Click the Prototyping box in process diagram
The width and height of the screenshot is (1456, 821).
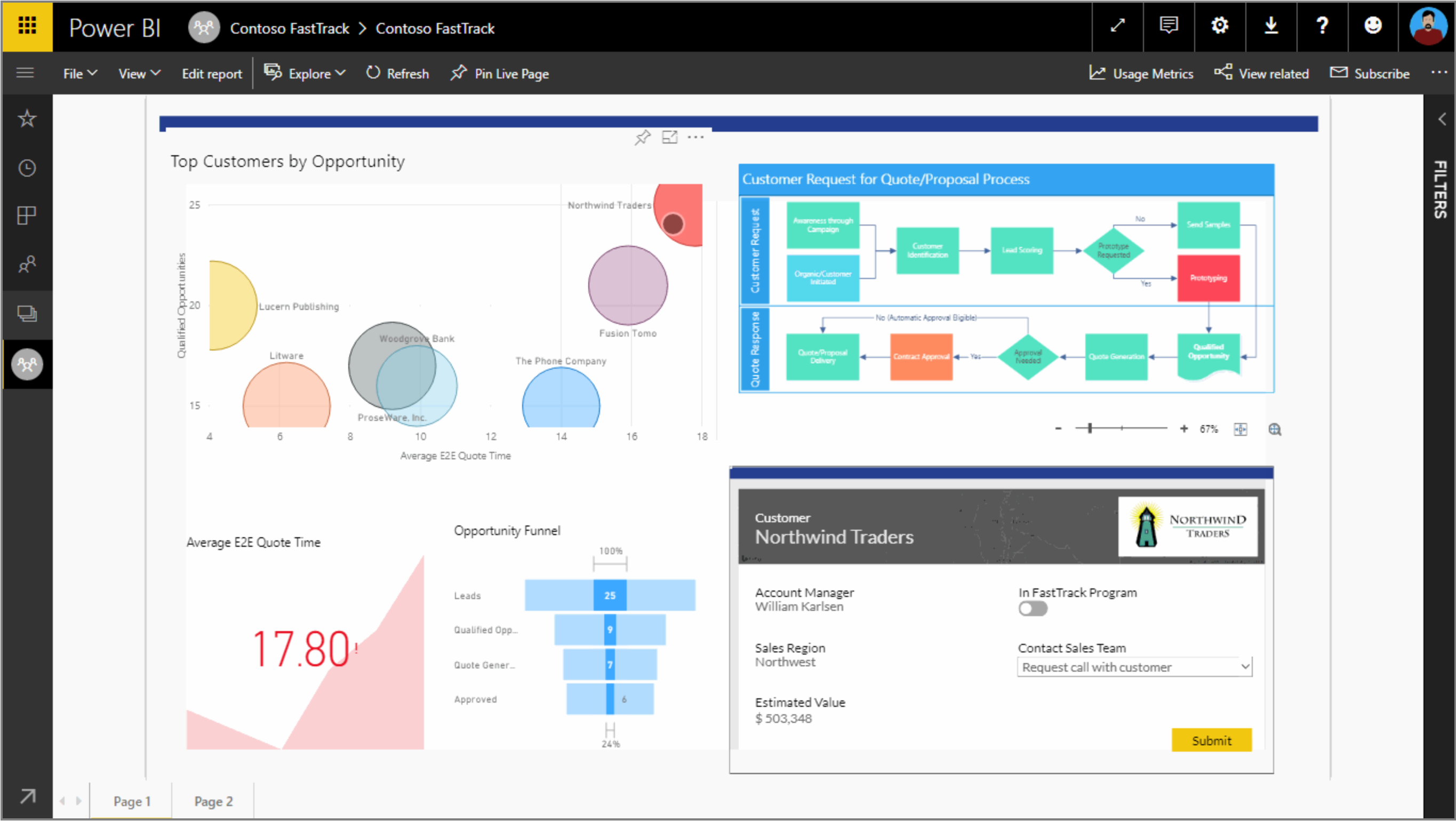click(x=1209, y=278)
